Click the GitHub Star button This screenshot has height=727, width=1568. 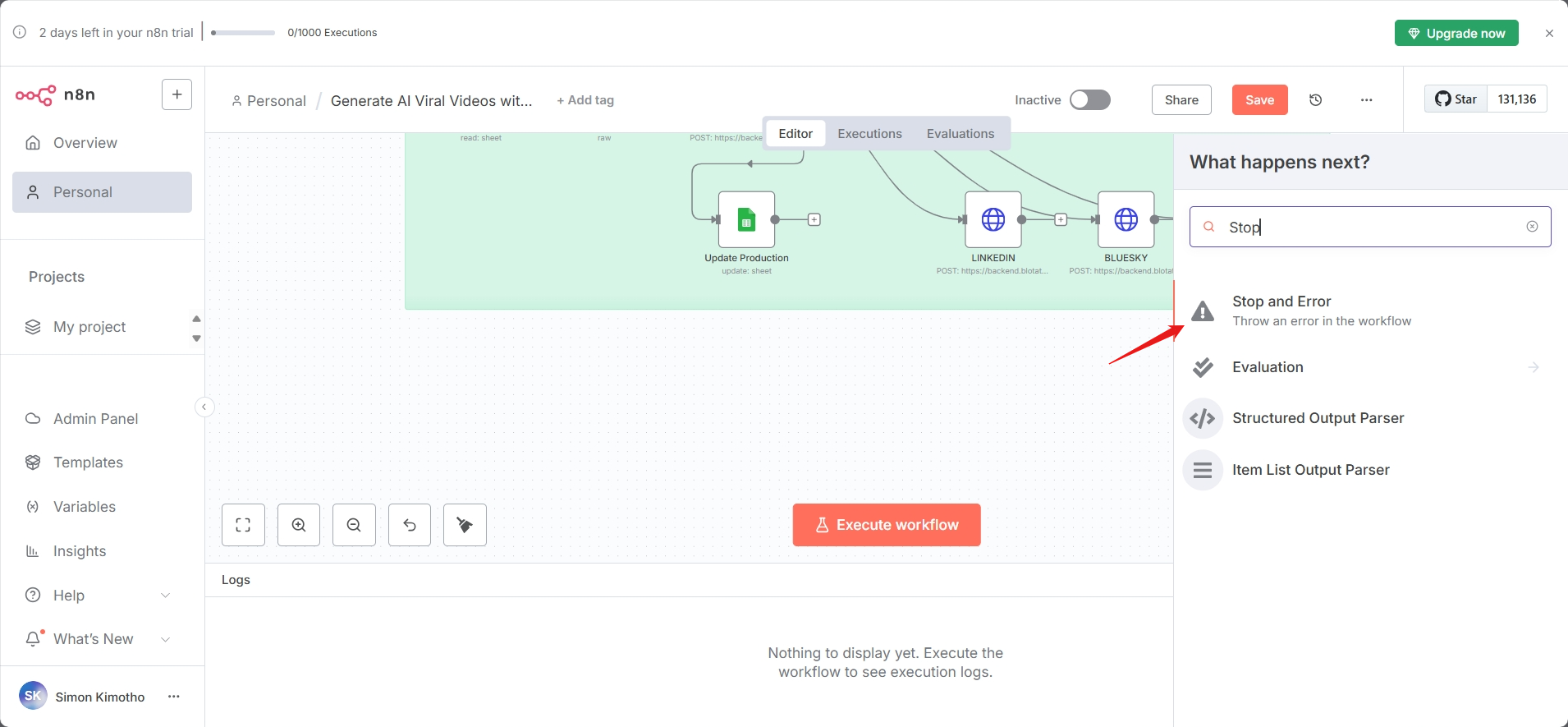(x=1456, y=99)
